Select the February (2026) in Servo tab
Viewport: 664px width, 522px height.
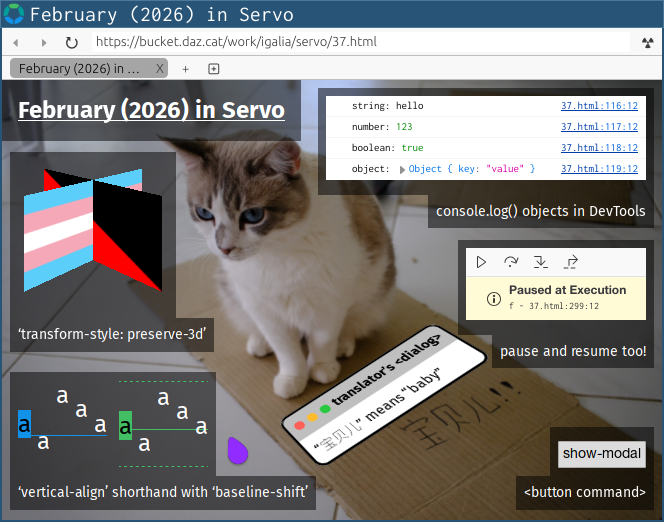[80, 69]
